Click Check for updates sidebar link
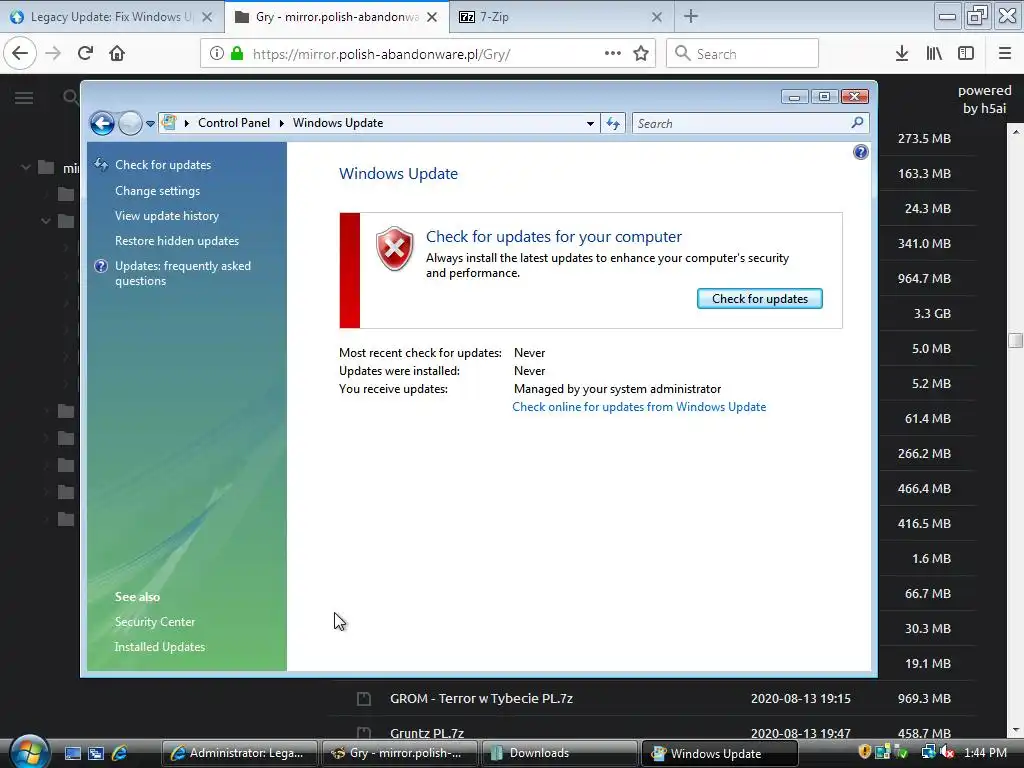 click(163, 165)
